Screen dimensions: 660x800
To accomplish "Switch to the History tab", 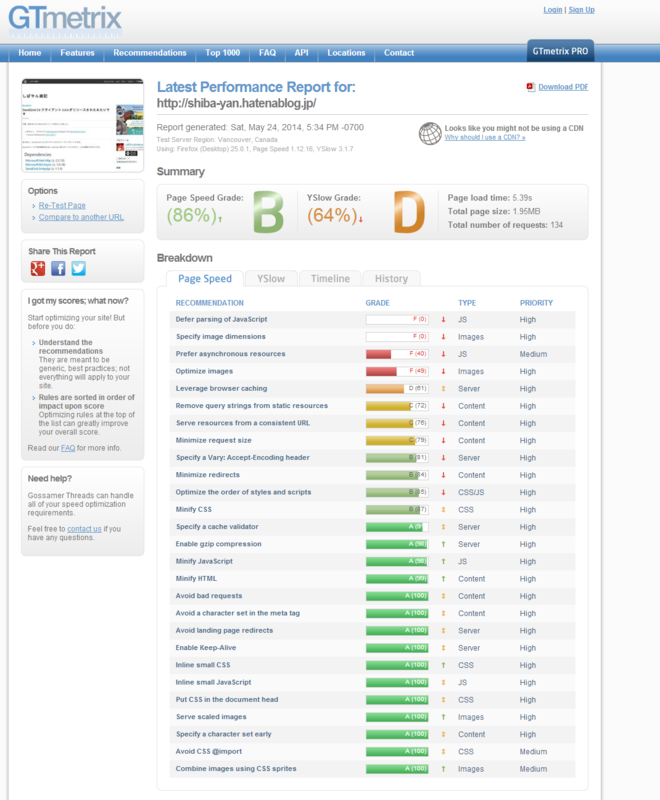I will (x=391, y=279).
